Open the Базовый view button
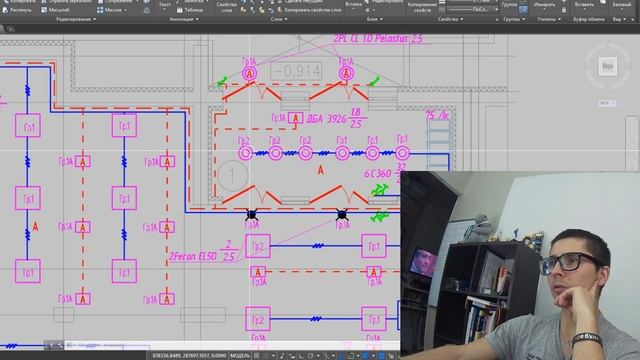The height and width of the screenshot is (360, 640). point(622,5)
